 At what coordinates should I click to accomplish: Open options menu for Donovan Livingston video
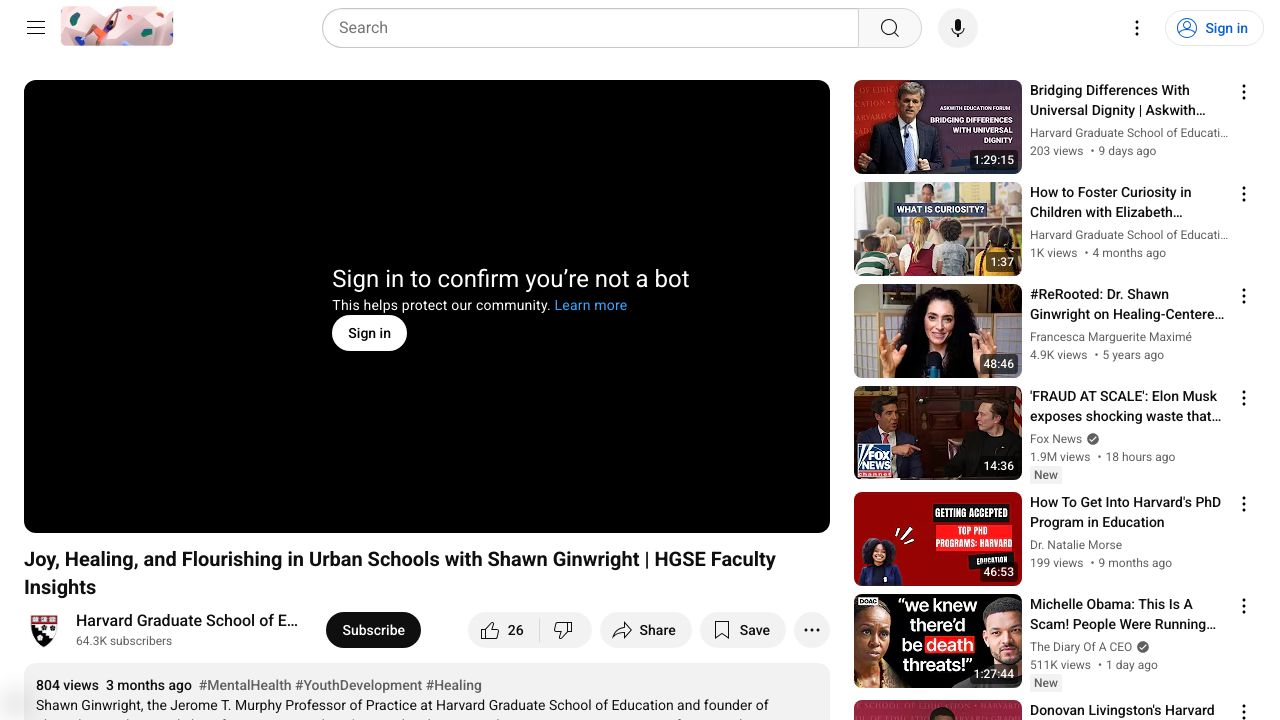pos(1244,711)
